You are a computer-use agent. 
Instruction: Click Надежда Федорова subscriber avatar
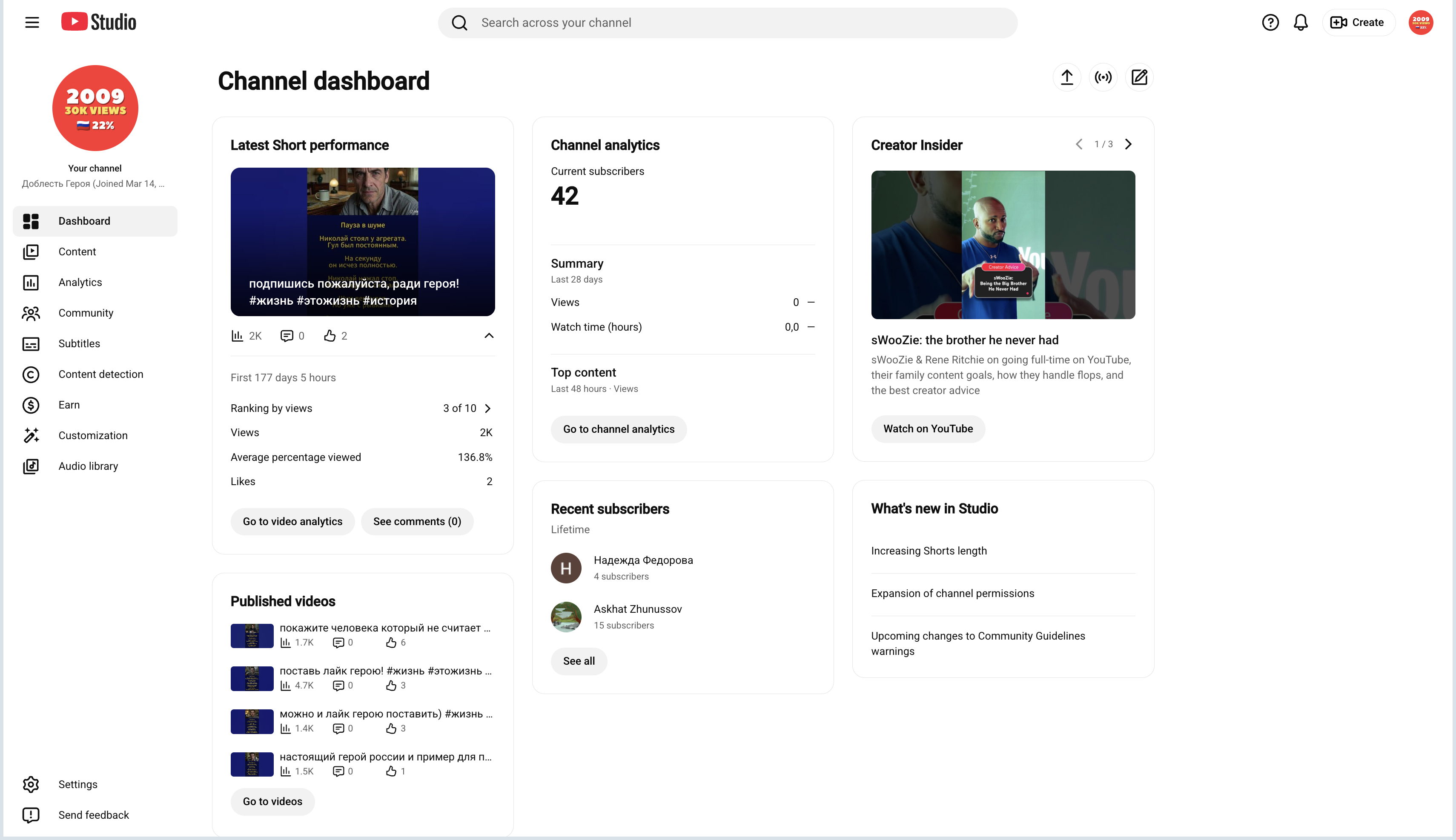(x=566, y=568)
